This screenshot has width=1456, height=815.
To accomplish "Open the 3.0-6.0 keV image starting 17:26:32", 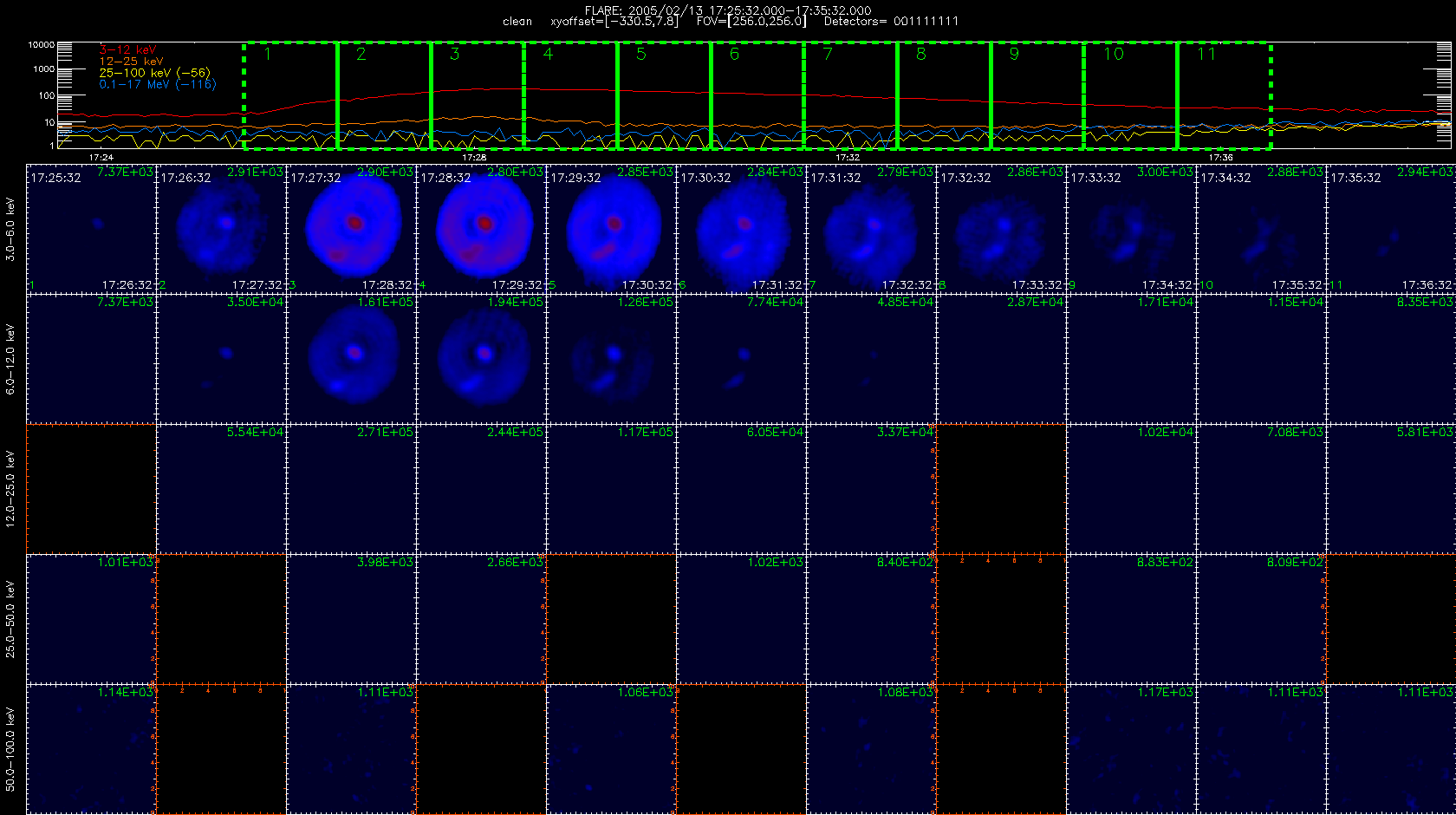I will point(222,229).
